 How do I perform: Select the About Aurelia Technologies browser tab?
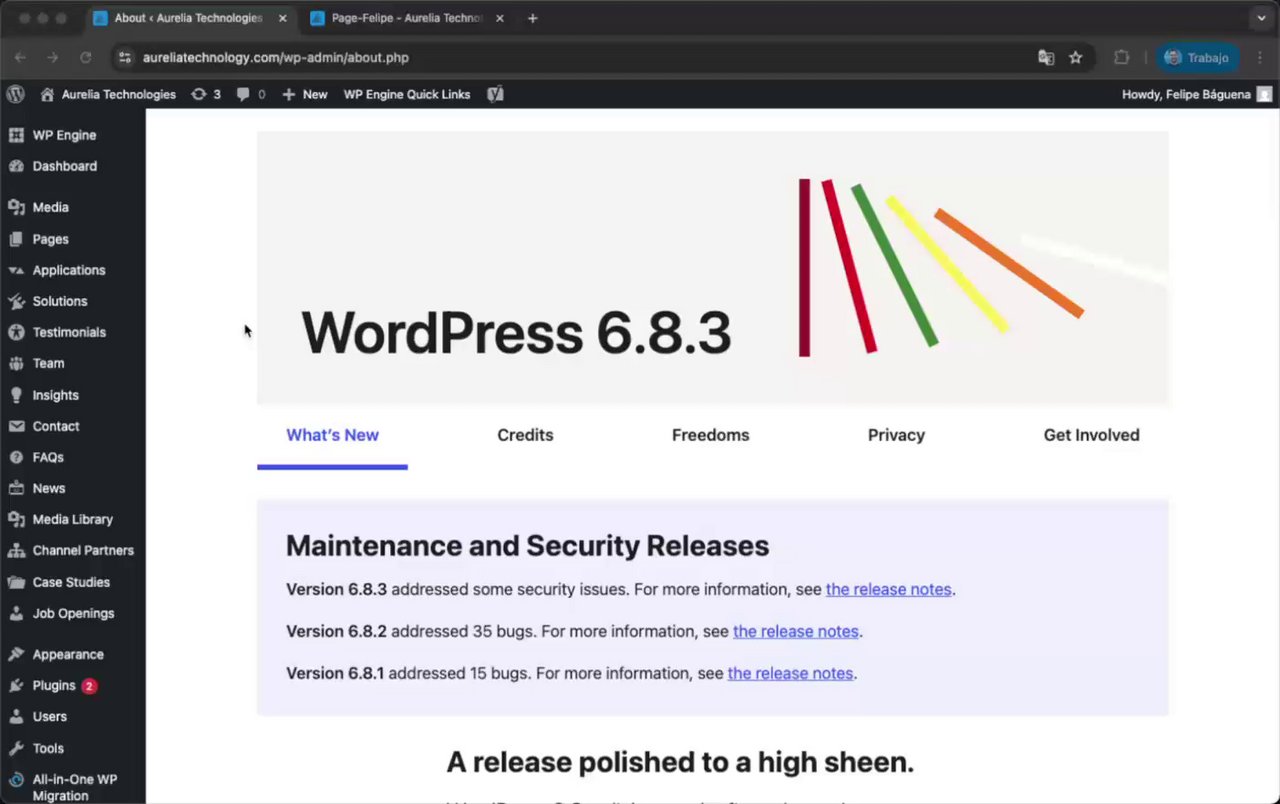(188, 18)
